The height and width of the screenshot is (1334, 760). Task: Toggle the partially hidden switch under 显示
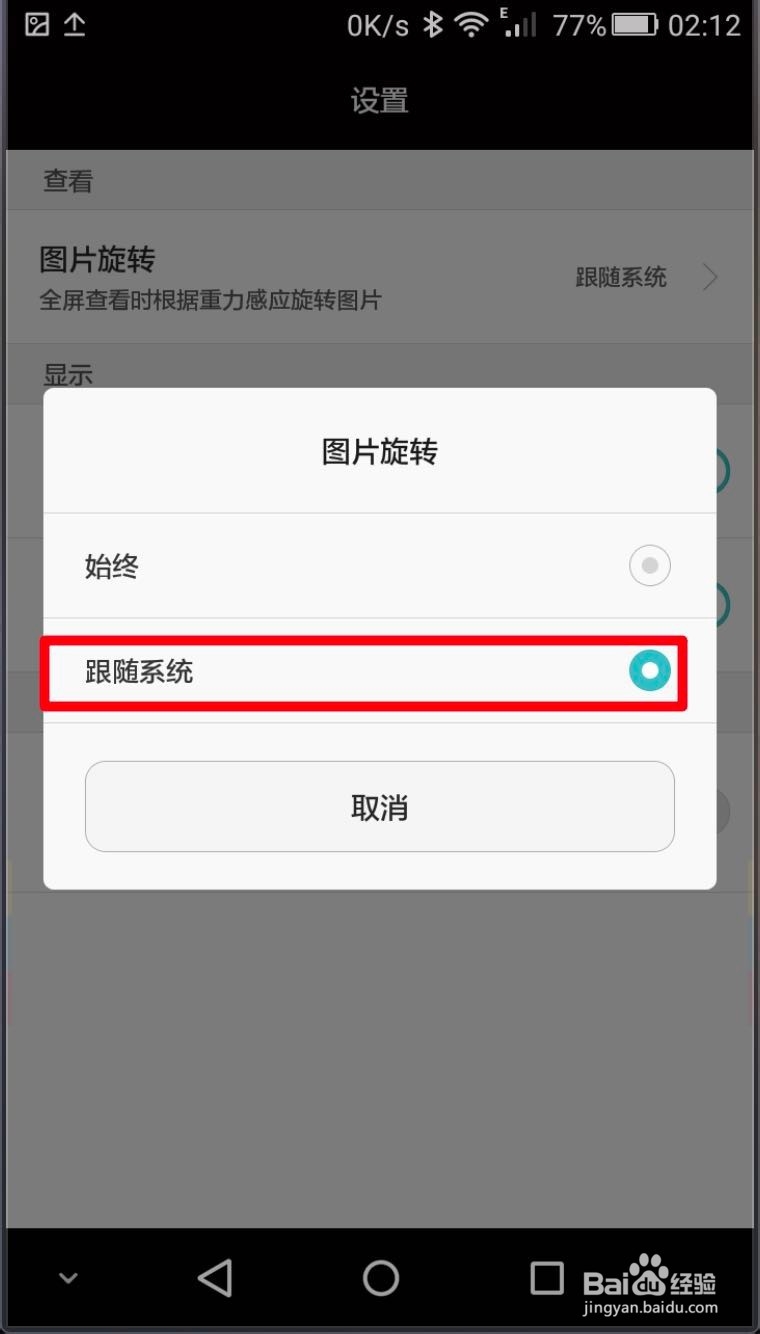(x=722, y=470)
